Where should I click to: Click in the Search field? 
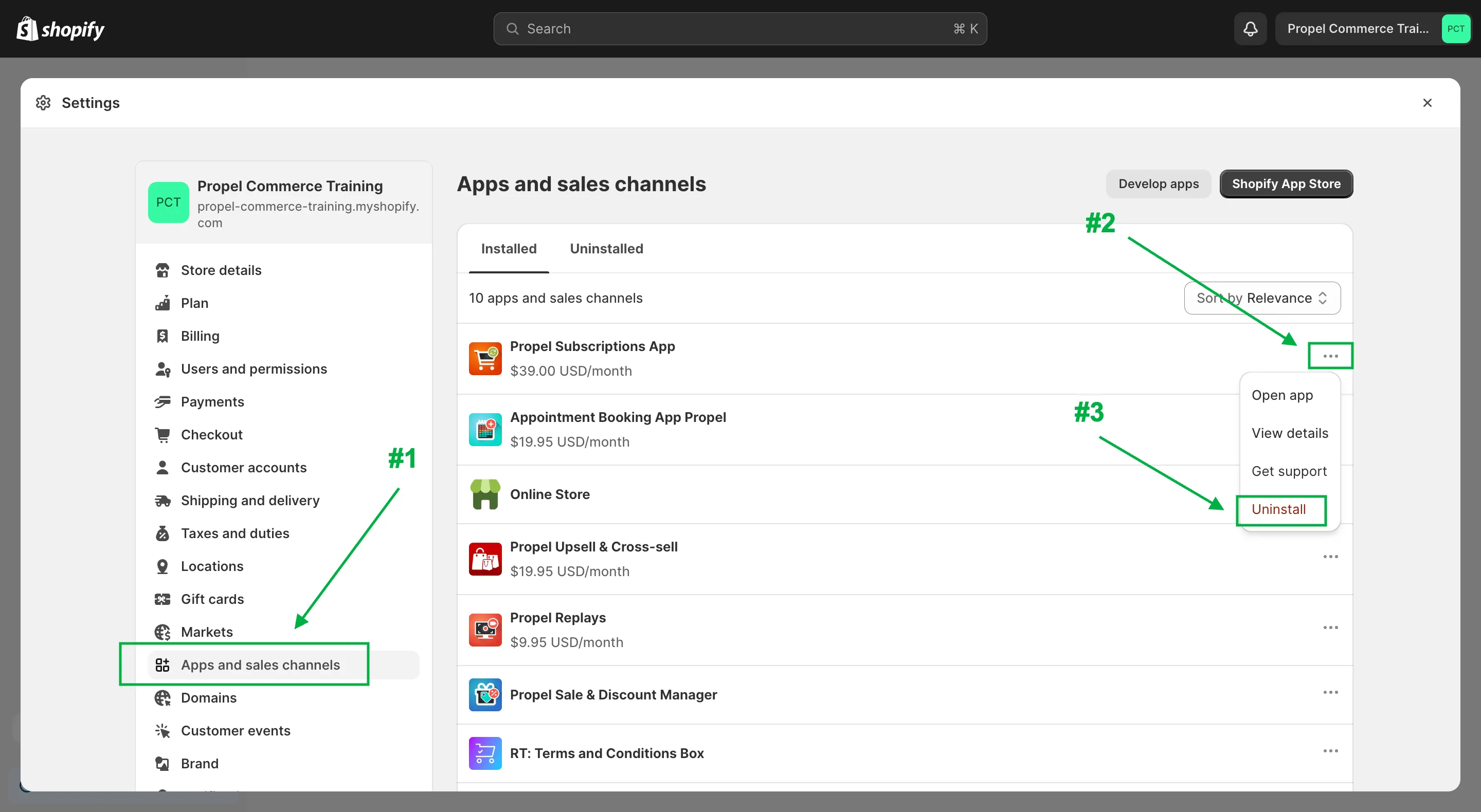[740, 29]
